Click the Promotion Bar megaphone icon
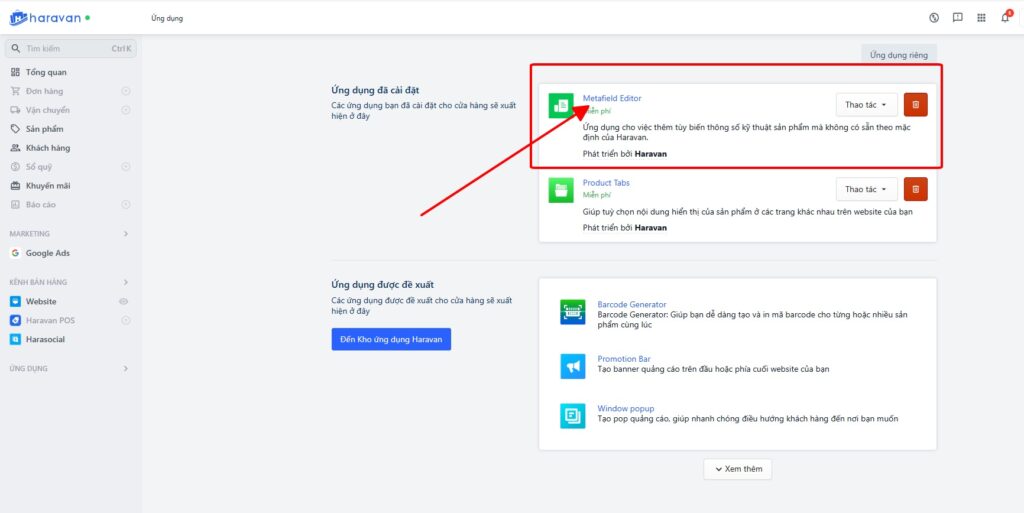This screenshot has height=513, width=1024. pyautogui.click(x=573, y=366)
